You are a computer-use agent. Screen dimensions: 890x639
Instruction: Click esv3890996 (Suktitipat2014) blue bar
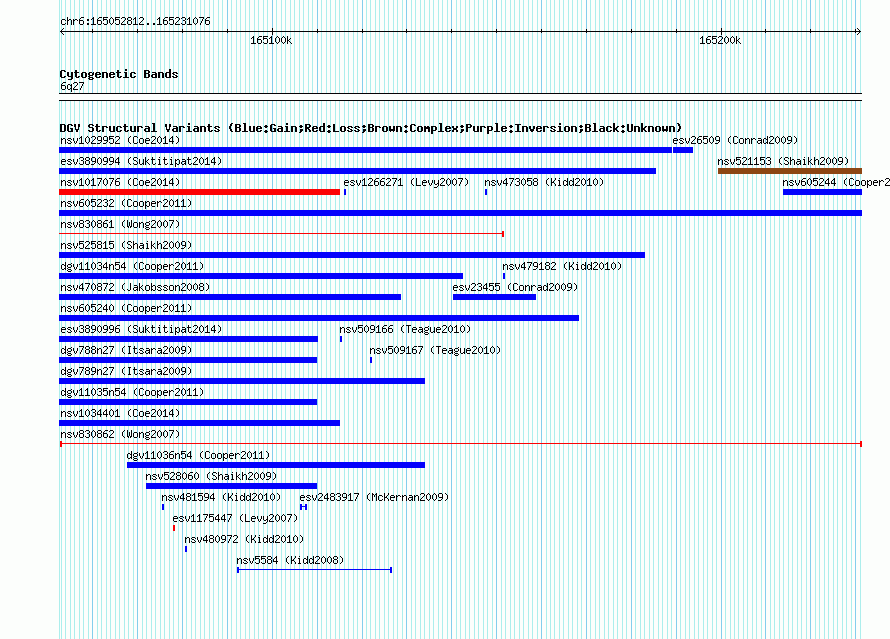[188, 339]
